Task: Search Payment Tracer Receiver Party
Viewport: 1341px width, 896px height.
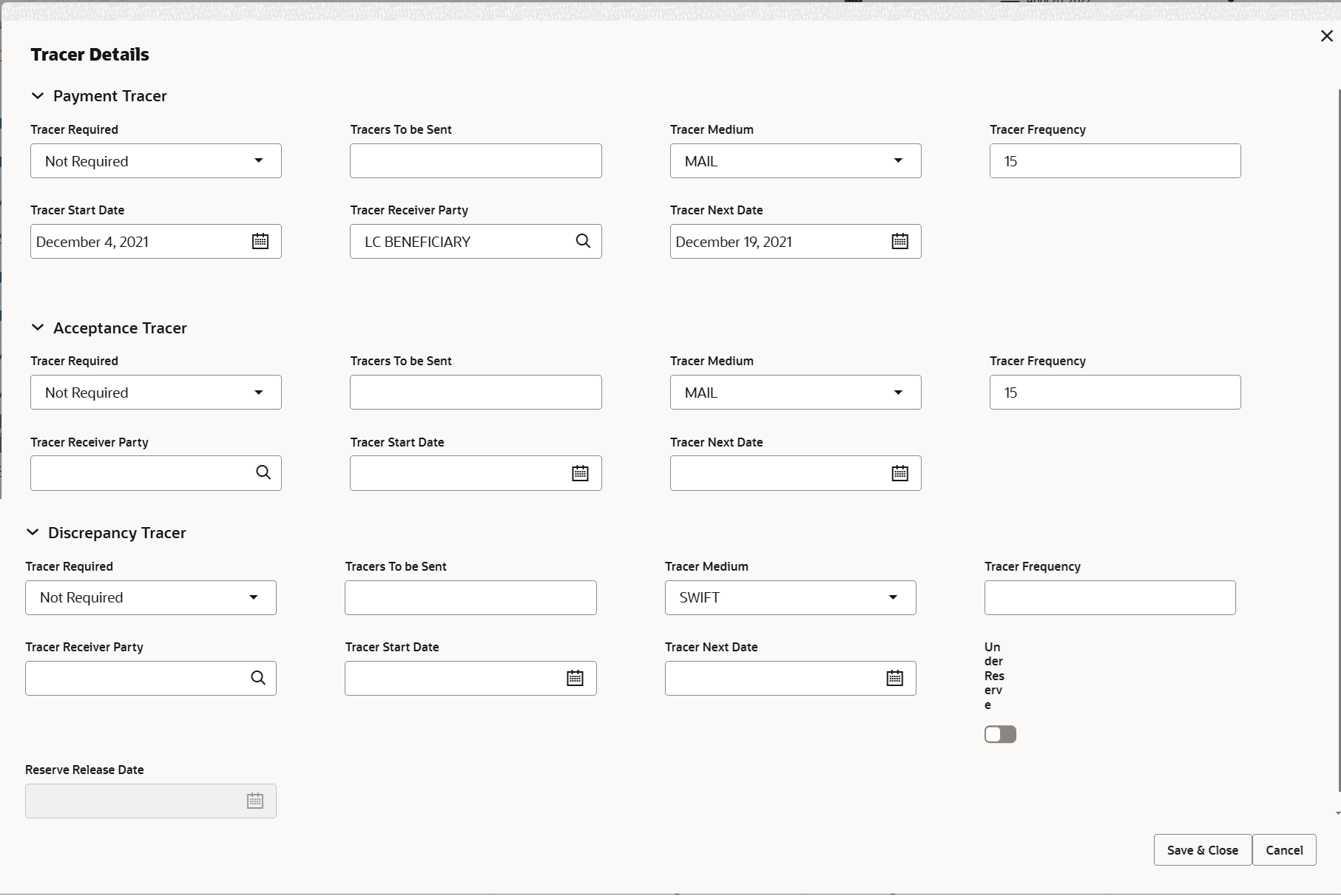Action: [x=583, y=241]
